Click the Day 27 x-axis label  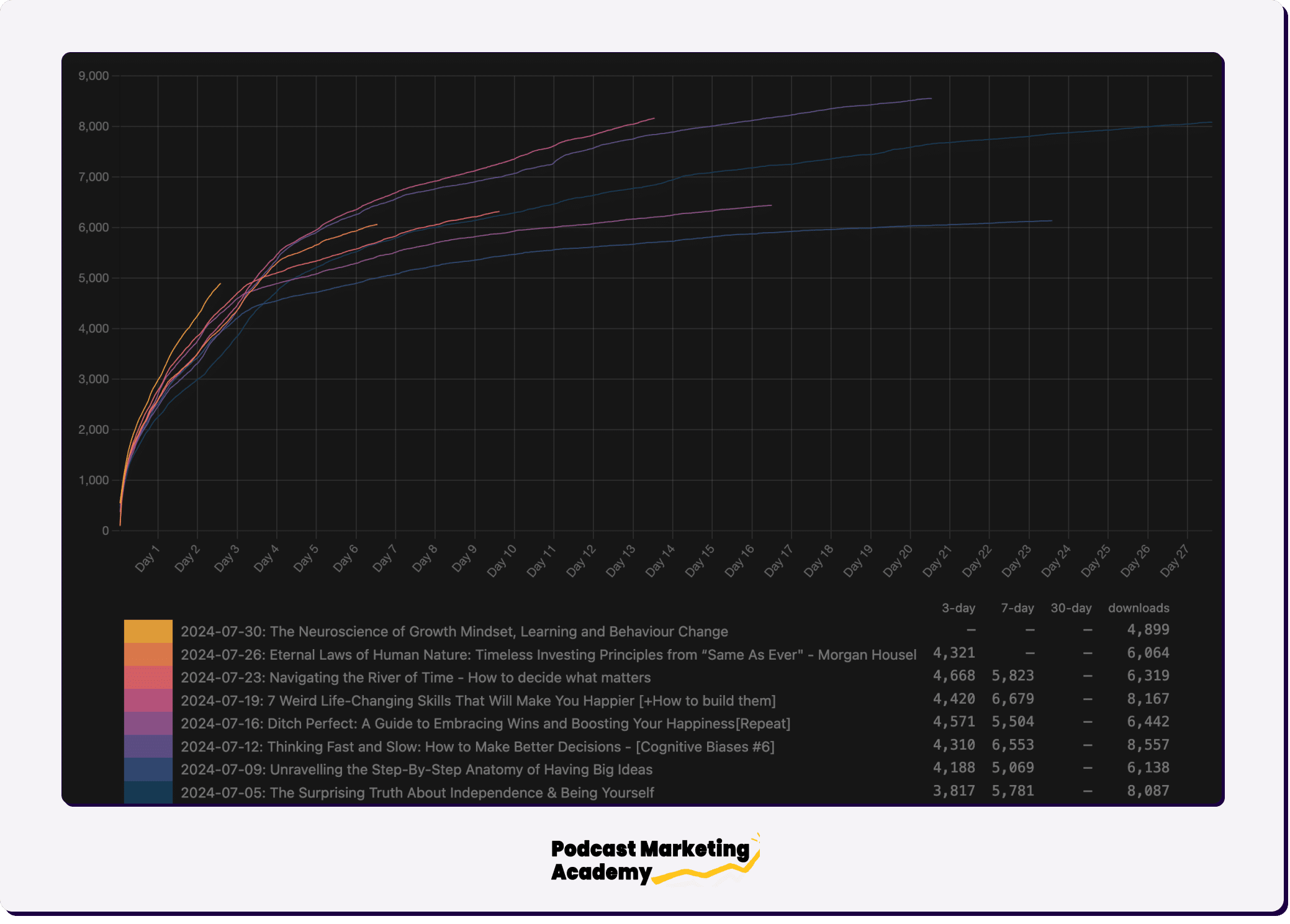[x=1175, y=560]
